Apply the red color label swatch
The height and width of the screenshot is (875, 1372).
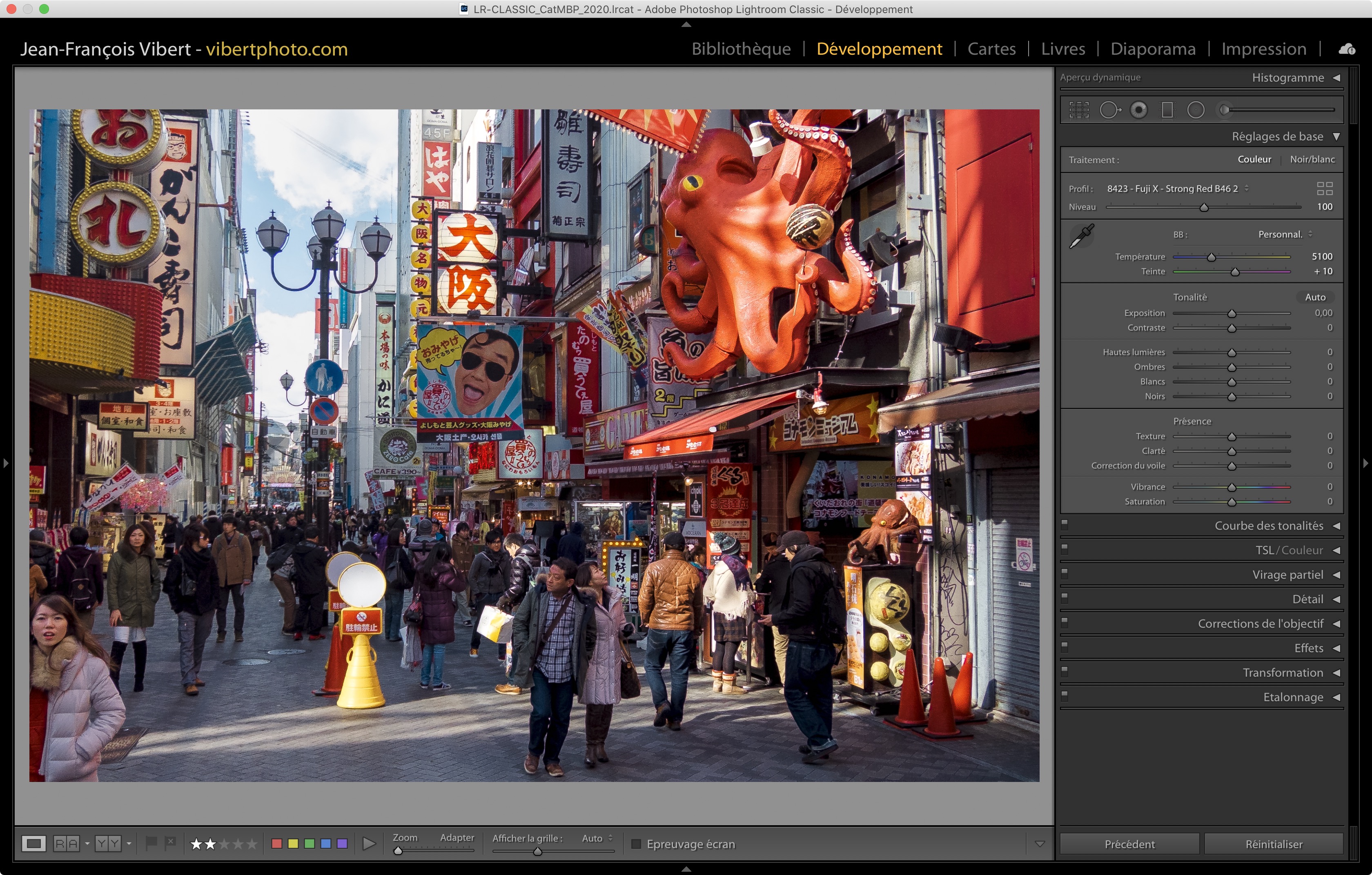pos(277,844)
